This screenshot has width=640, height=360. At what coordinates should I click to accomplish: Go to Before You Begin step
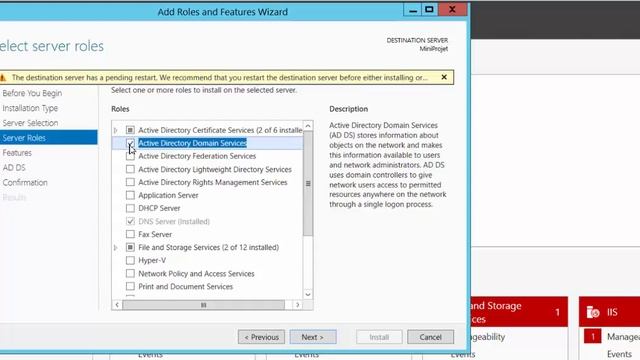point(32,93)
